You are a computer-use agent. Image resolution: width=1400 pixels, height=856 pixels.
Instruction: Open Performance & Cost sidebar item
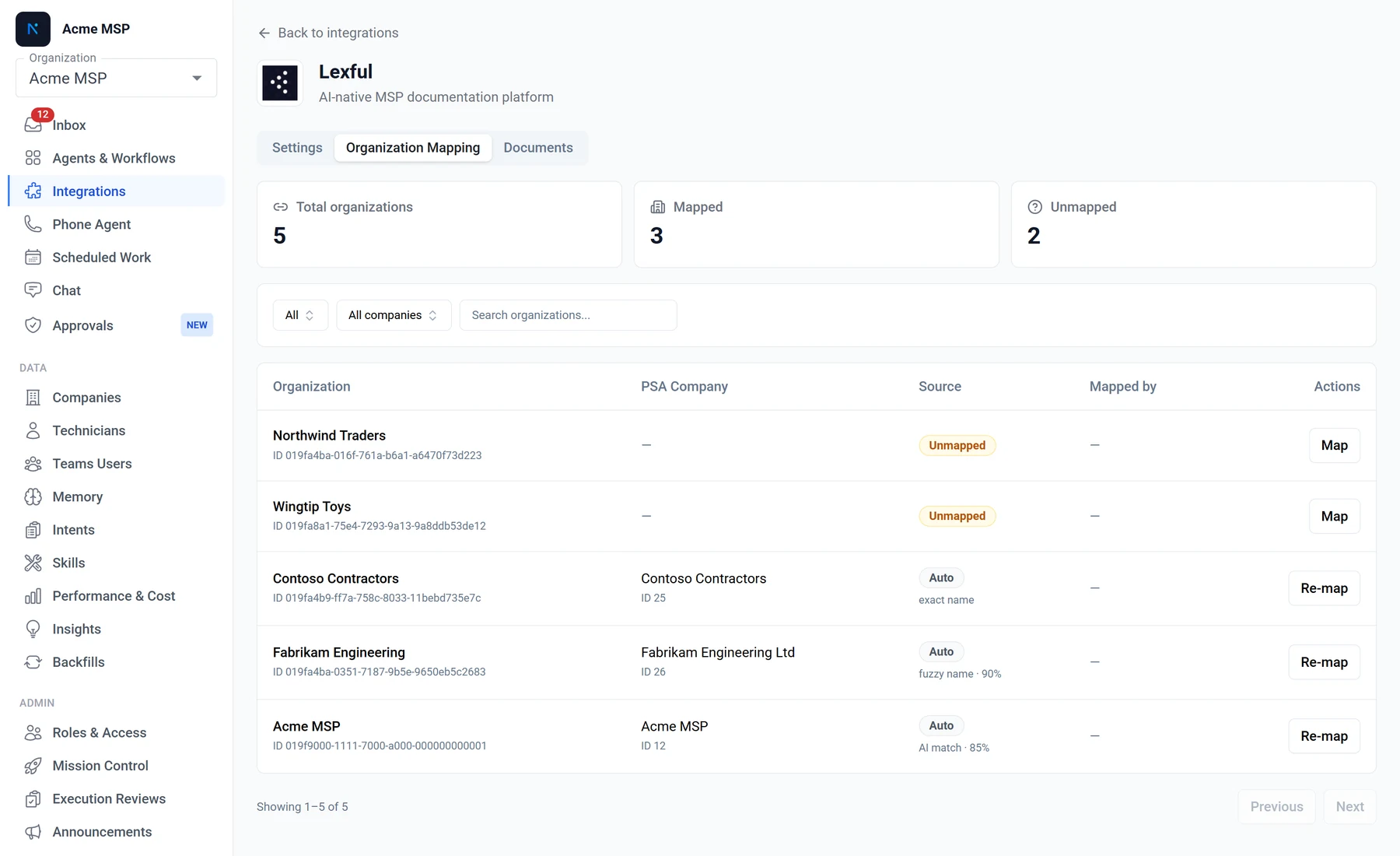point(116,596)
